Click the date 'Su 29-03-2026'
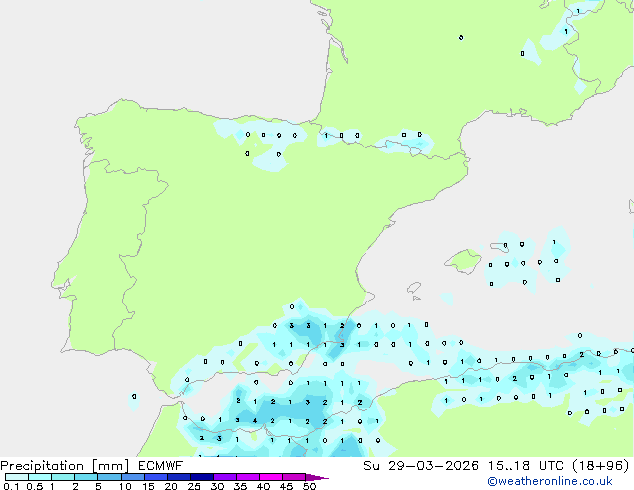The height and width of the screenshot is (490, 634). point(421,466)
